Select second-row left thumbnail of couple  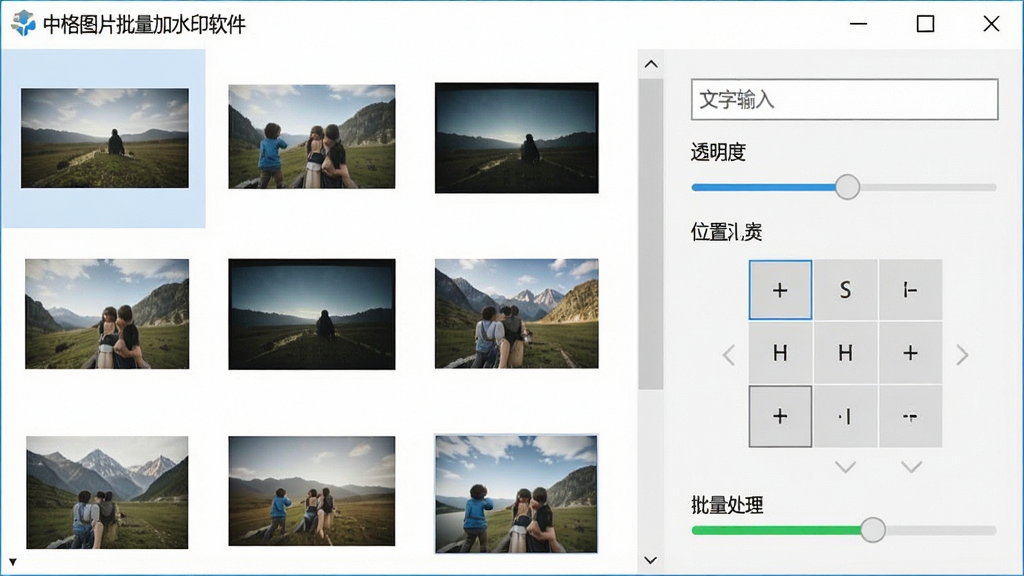107,314
